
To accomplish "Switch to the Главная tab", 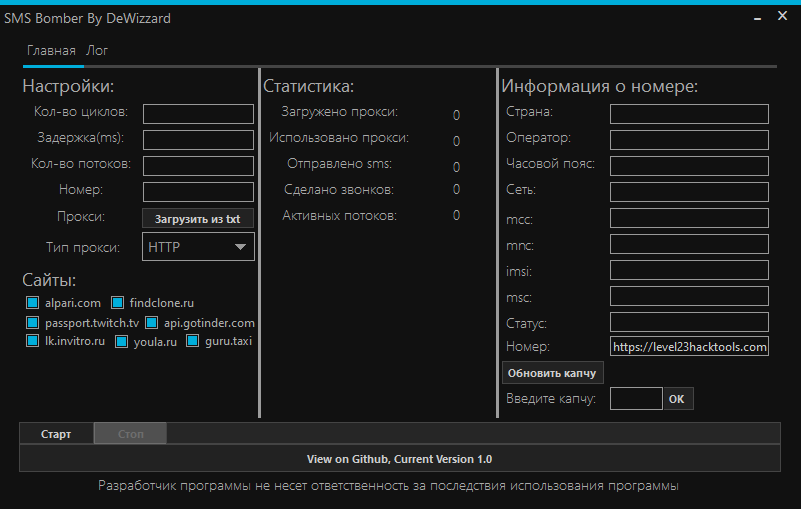I will (51, 51).
